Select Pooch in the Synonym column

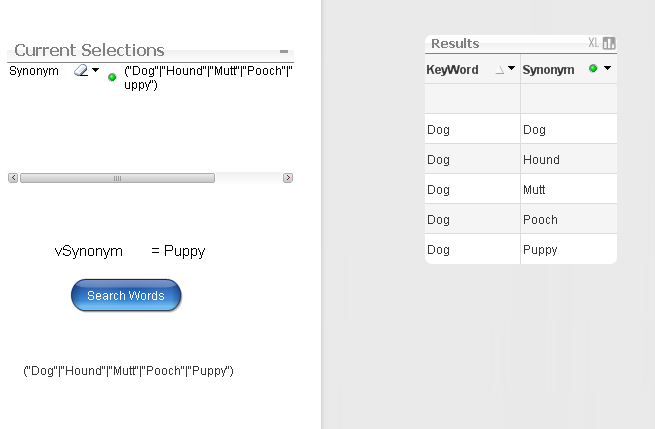(x=540, y=220)
